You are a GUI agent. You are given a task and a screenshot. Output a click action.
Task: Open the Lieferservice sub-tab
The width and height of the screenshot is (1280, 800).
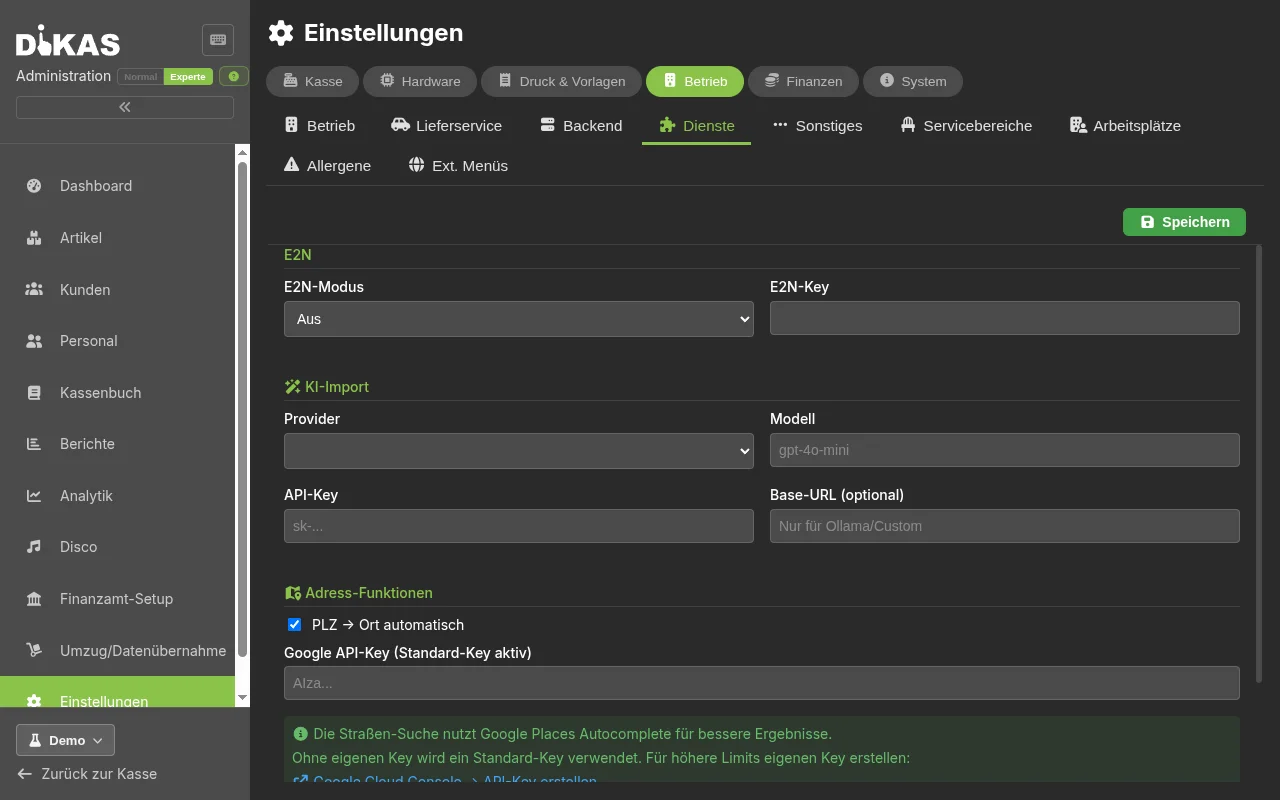click(x=446, y=126)
